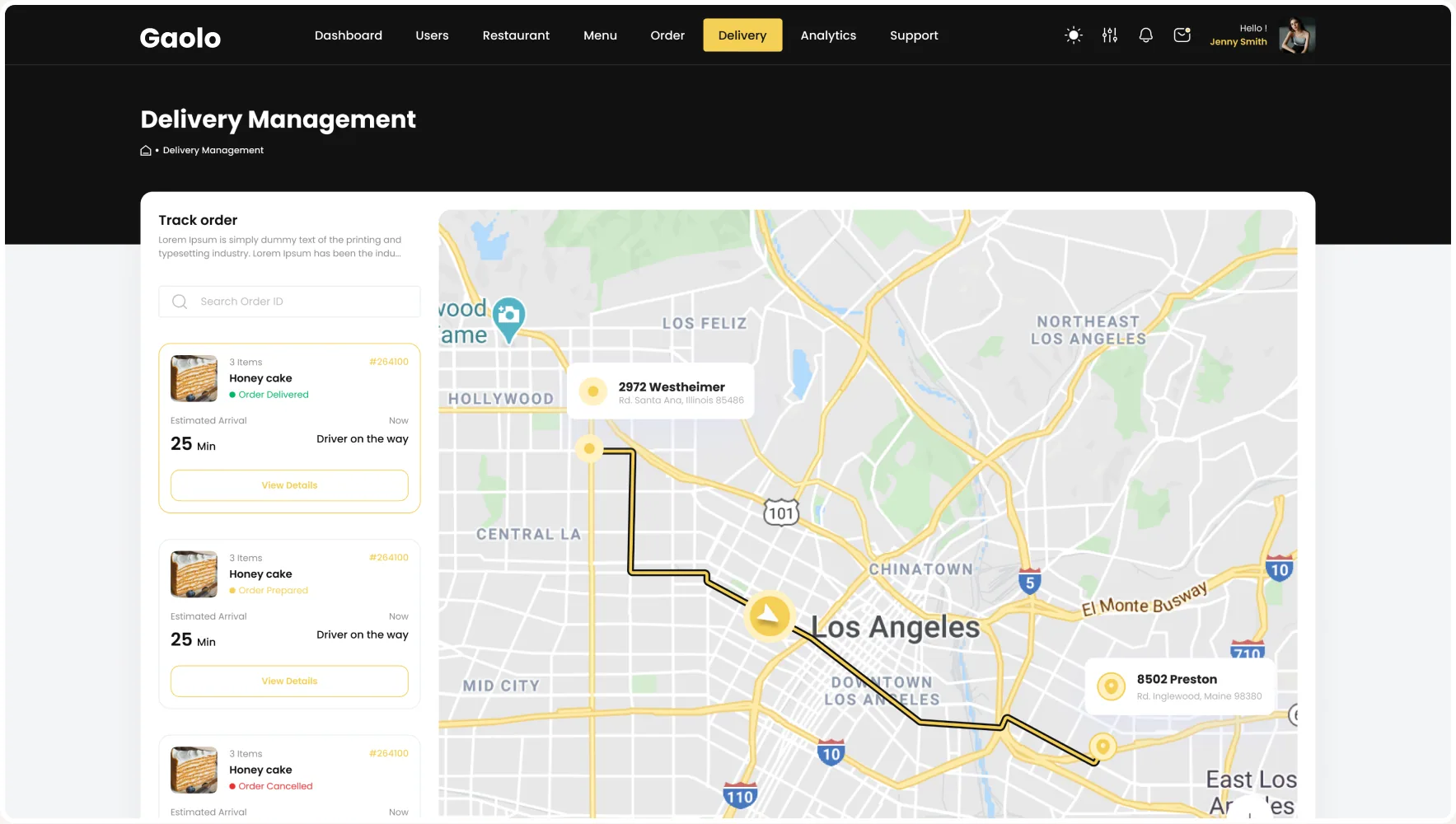Click cake thumbnail in Order Delivered card
1456x824 pixels.
click(x=194, y=378)
